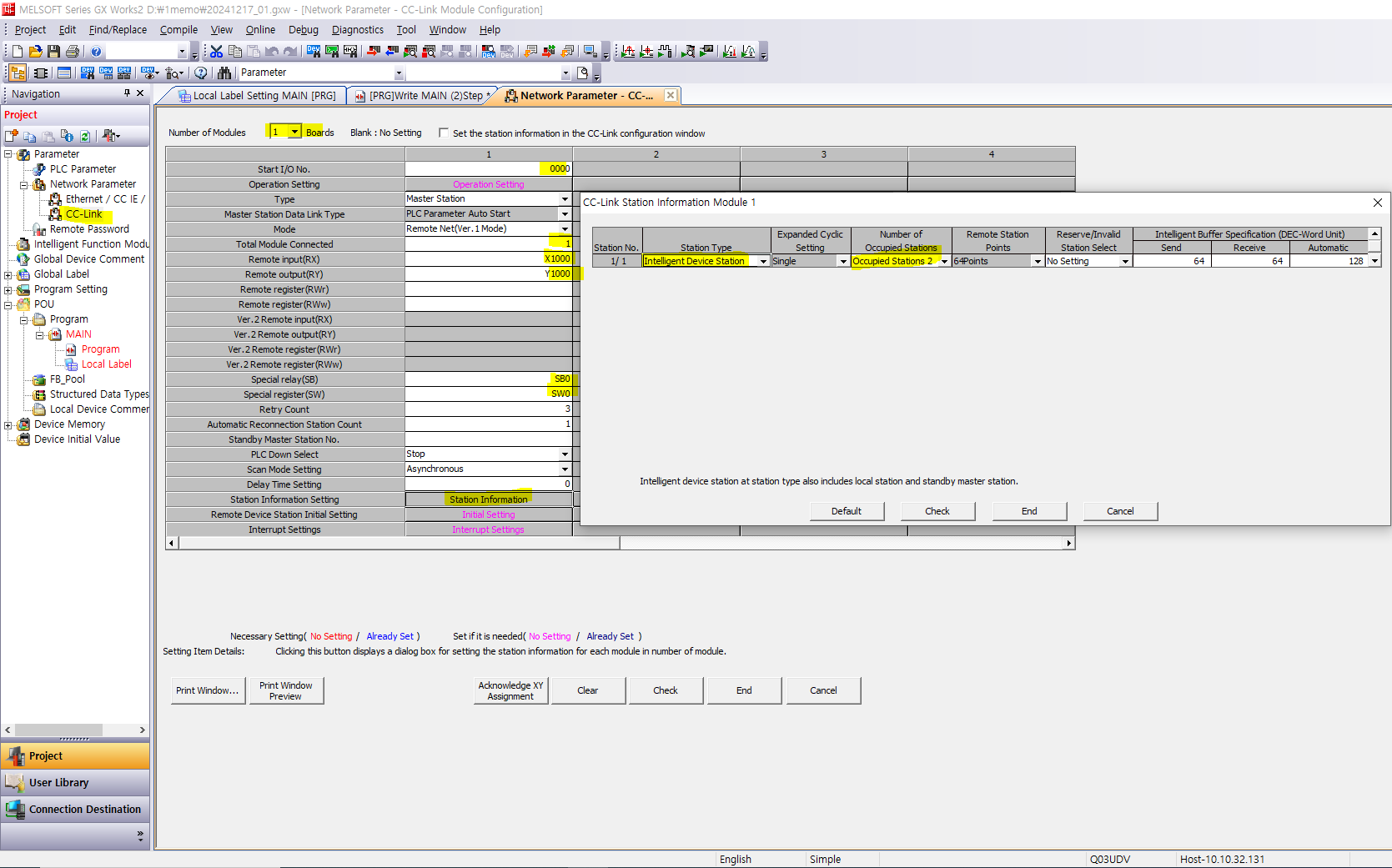
Task: Expand the Global Label tree node
Action: click(8, 275)
